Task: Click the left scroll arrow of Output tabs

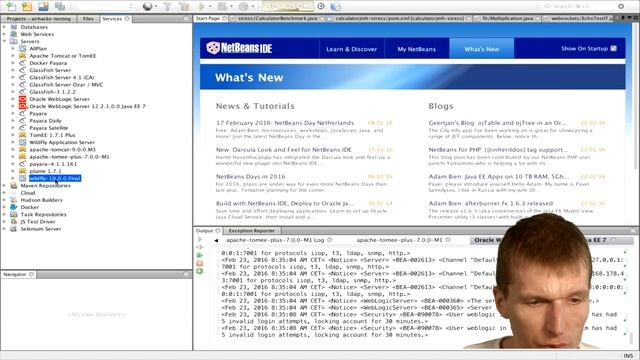Action: click(x=216, y=240)
